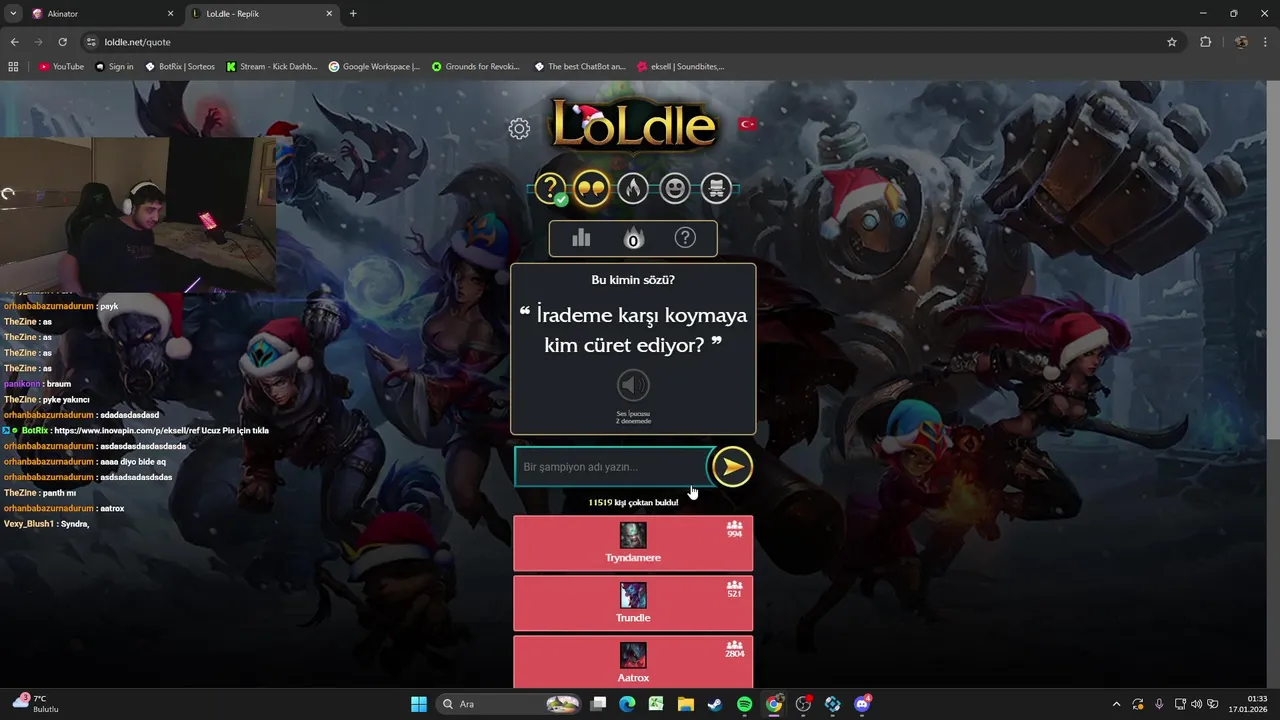Show the streak flame counter

(633, 238)
